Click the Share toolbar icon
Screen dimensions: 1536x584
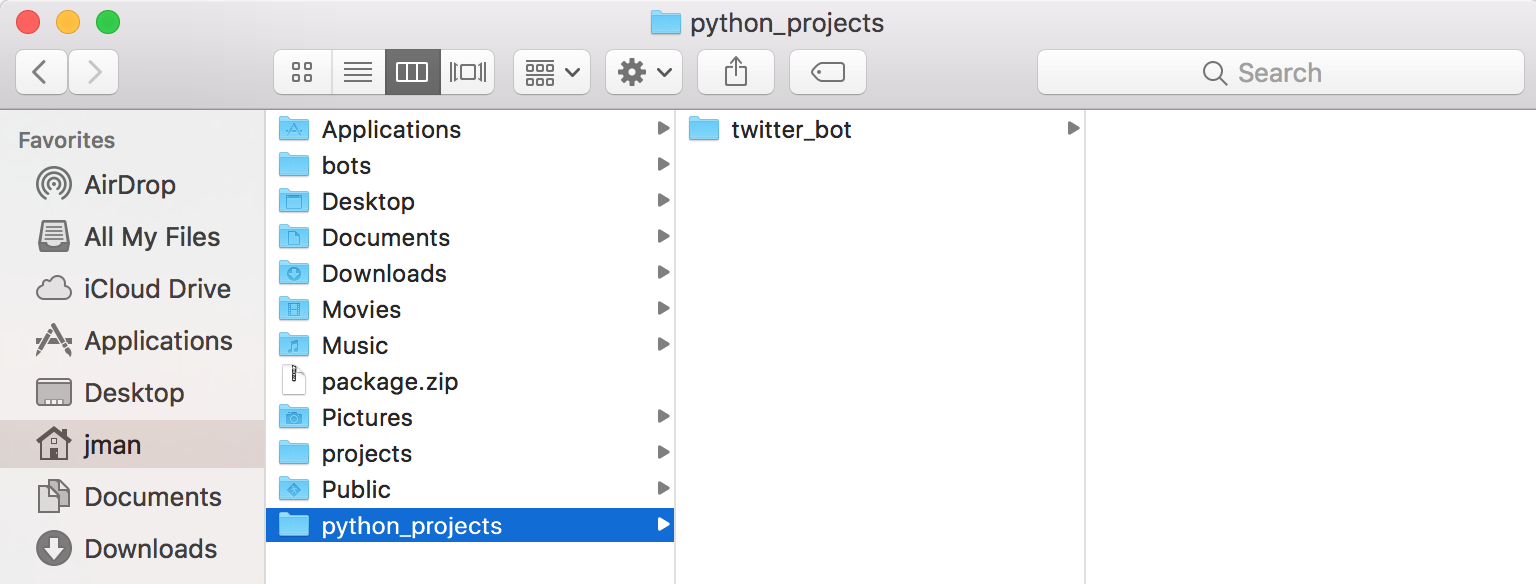tap(736, 72)
